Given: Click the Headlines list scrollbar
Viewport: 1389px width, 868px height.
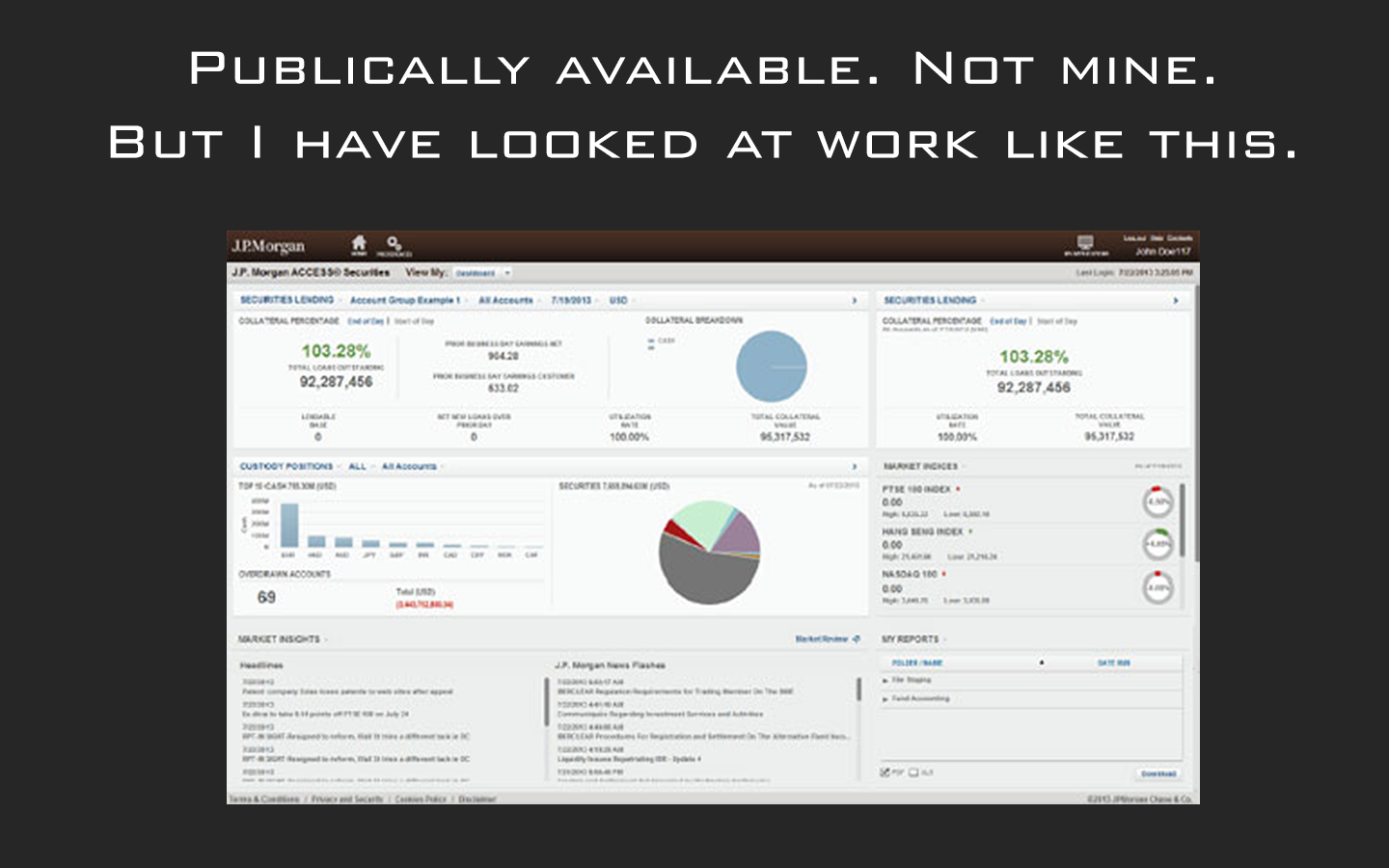Looking at the screenshot, I should click(546, 701).
